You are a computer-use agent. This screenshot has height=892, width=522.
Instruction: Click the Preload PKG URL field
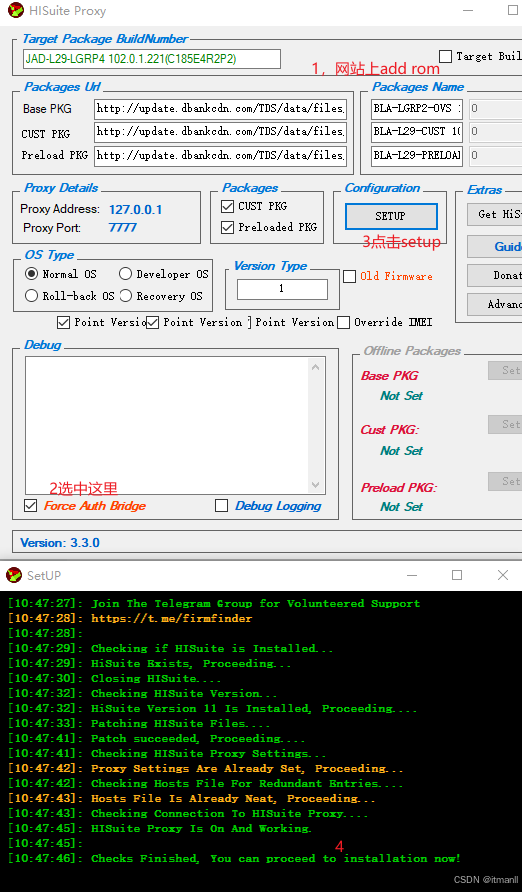pyautogui.click(x=220, y=155)
